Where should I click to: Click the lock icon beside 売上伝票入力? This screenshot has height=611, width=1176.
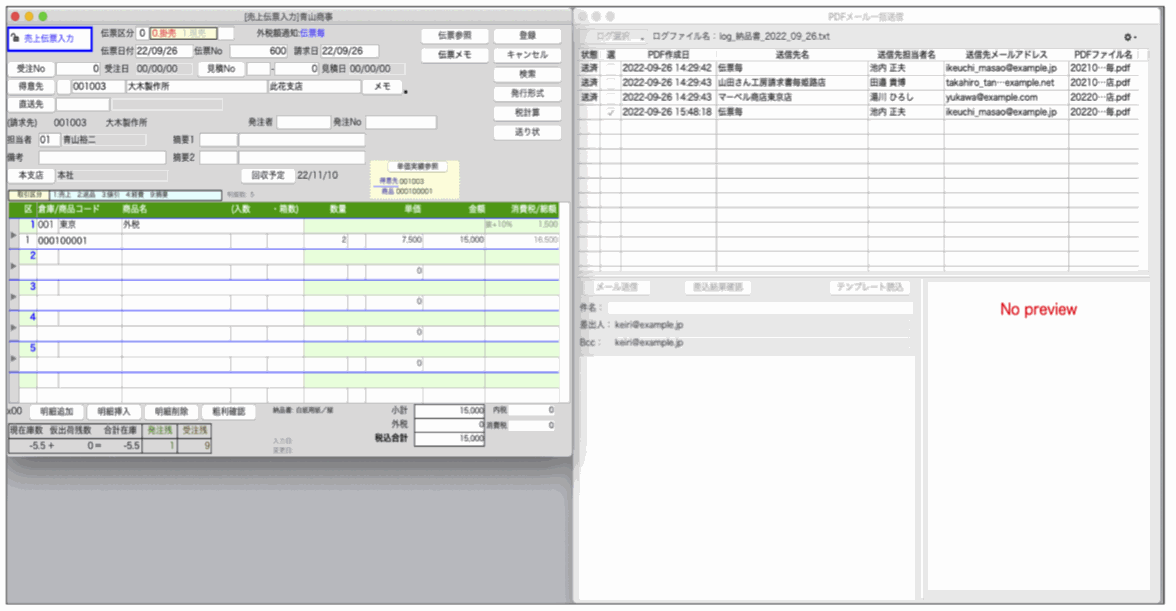point(14,38)
